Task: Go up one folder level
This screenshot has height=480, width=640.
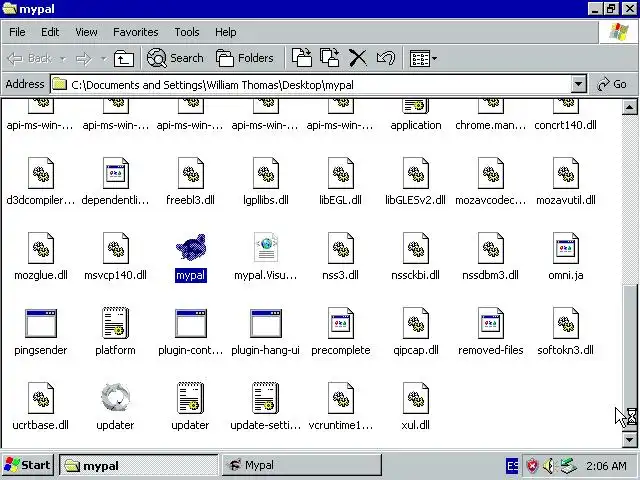Action: (x=124, y=58)
